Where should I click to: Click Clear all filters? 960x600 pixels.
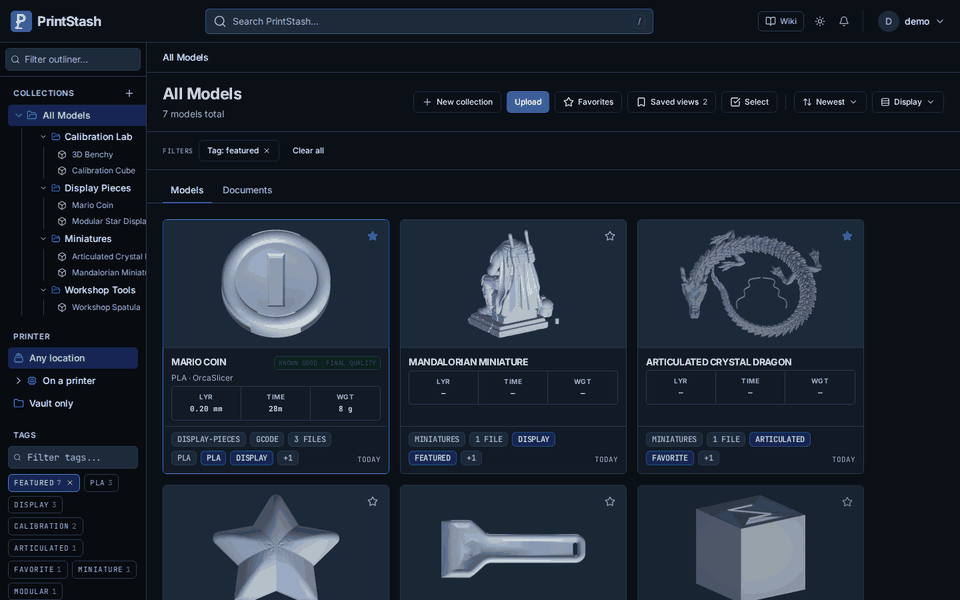pos(308,151)
